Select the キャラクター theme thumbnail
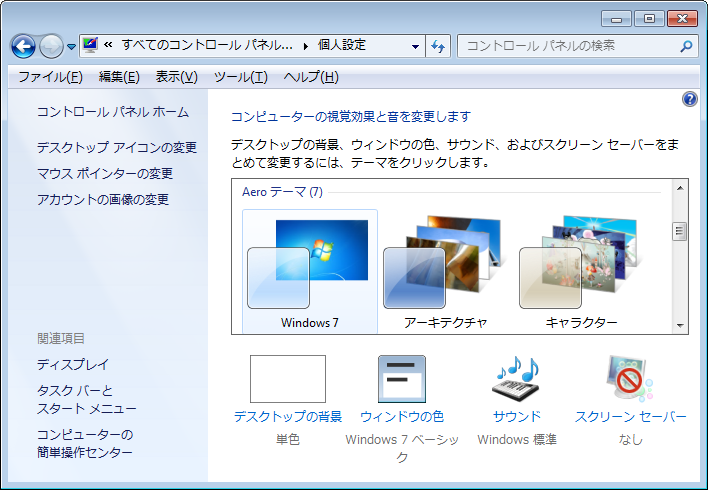This screenshot has width=708, height=490. coord(581,271)
